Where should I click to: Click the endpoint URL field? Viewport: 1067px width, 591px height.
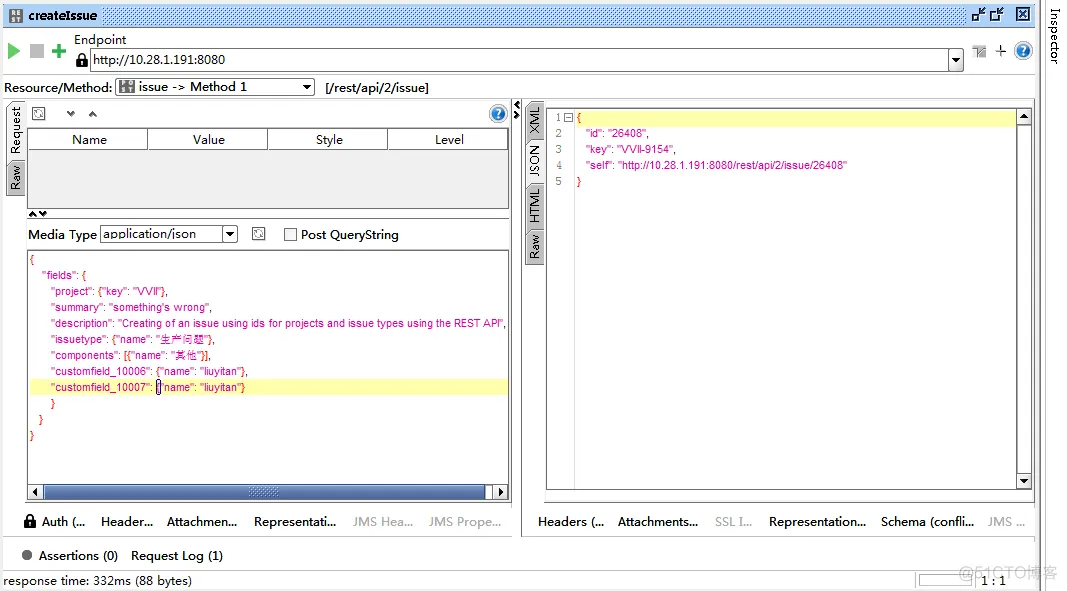(x=520, y=60)
